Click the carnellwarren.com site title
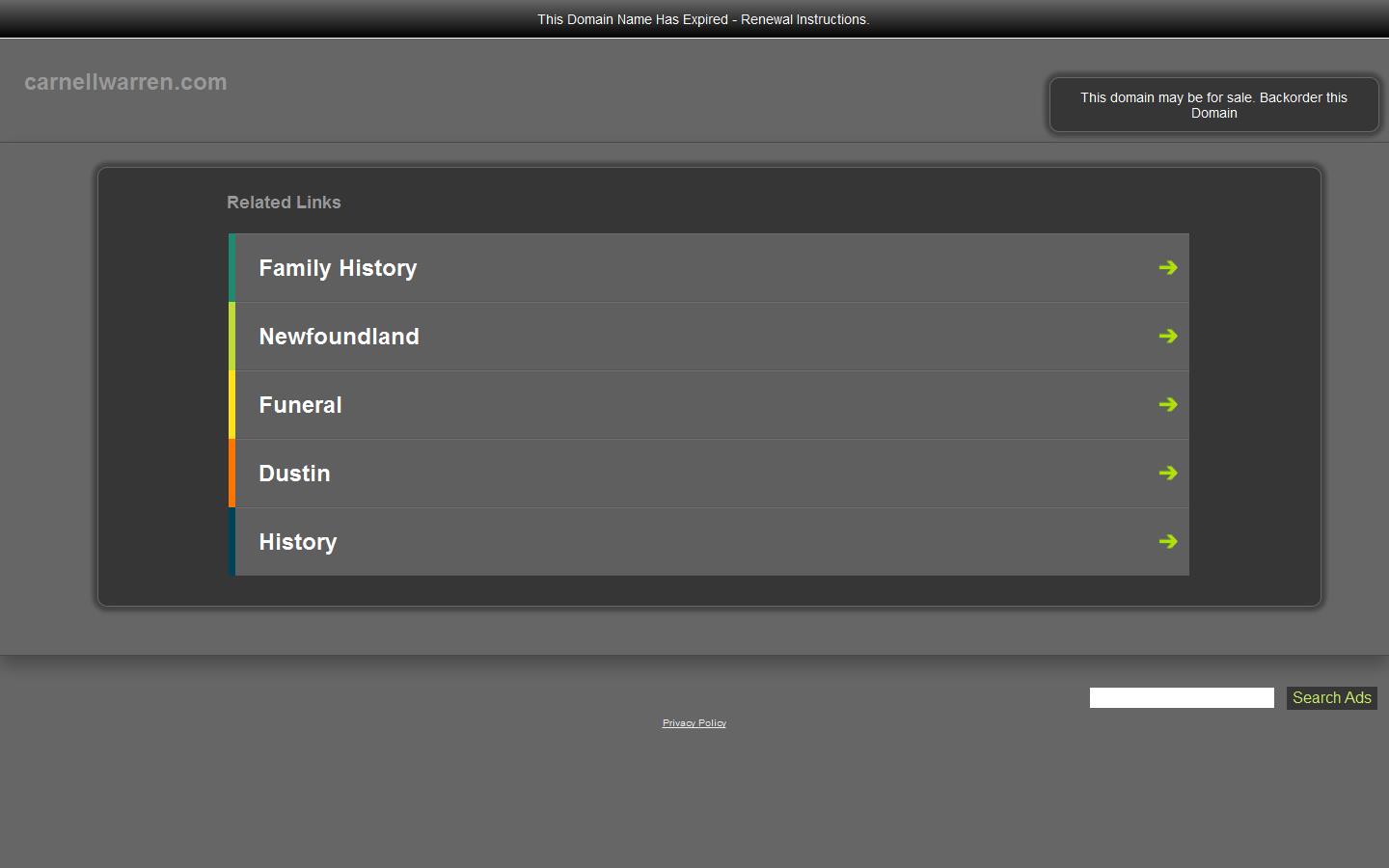The height and width of the screenshot is (868, 1389). click(125, 82)
